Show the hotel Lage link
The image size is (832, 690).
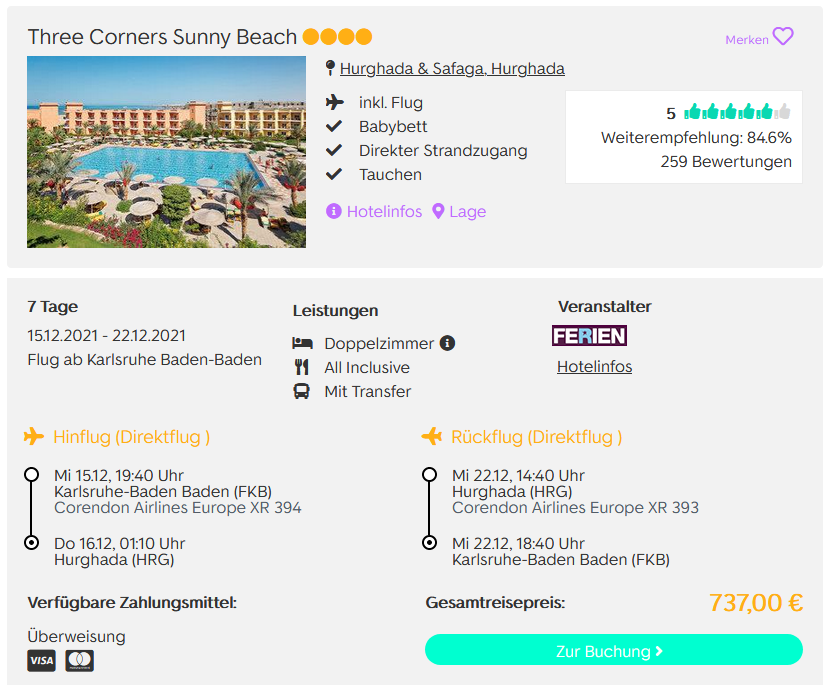(x=468, y=212)
